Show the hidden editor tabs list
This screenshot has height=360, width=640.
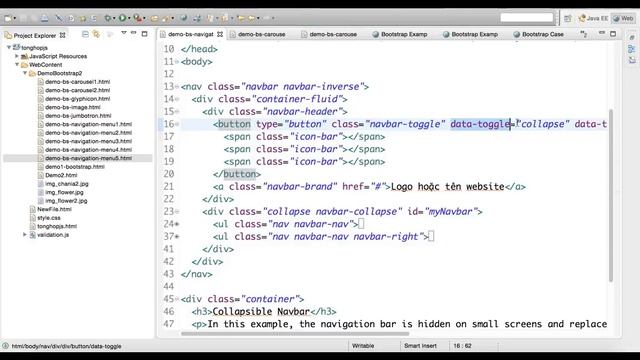click(x=584, y=34)
